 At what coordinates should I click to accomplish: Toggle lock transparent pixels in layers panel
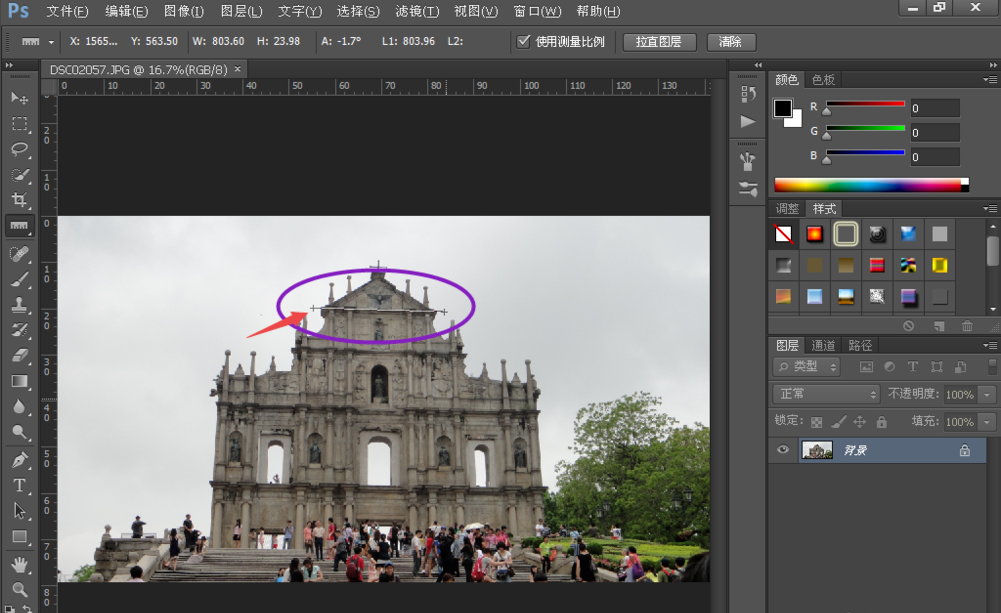[817, 422]
